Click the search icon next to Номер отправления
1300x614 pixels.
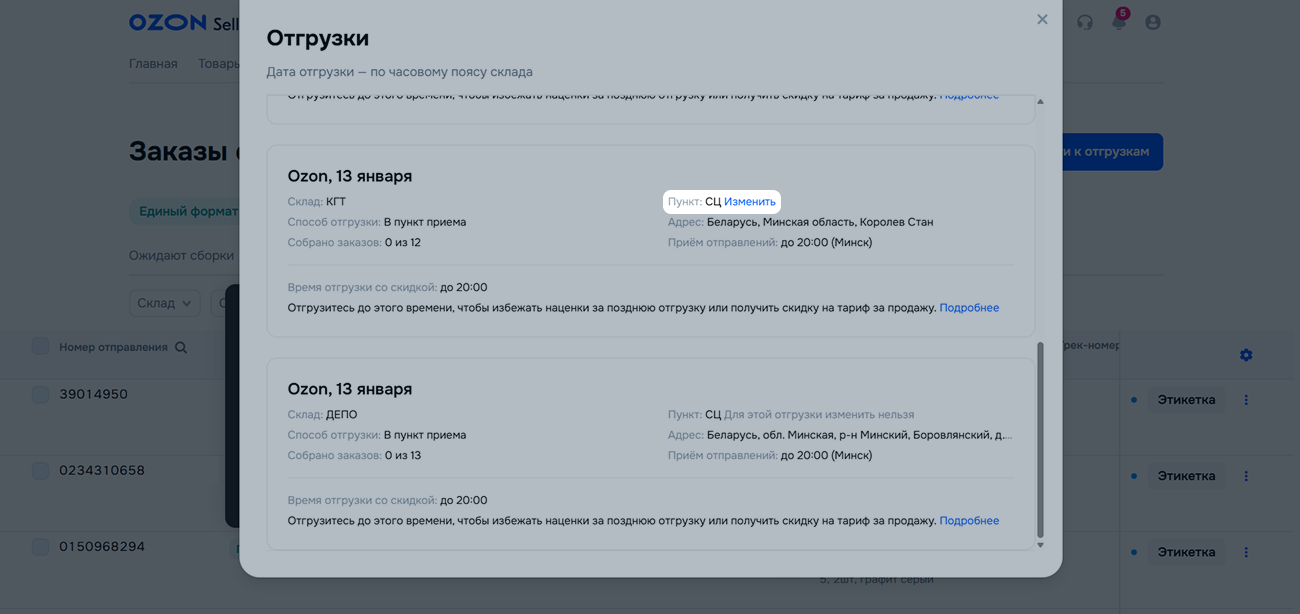tap(181, 348)
